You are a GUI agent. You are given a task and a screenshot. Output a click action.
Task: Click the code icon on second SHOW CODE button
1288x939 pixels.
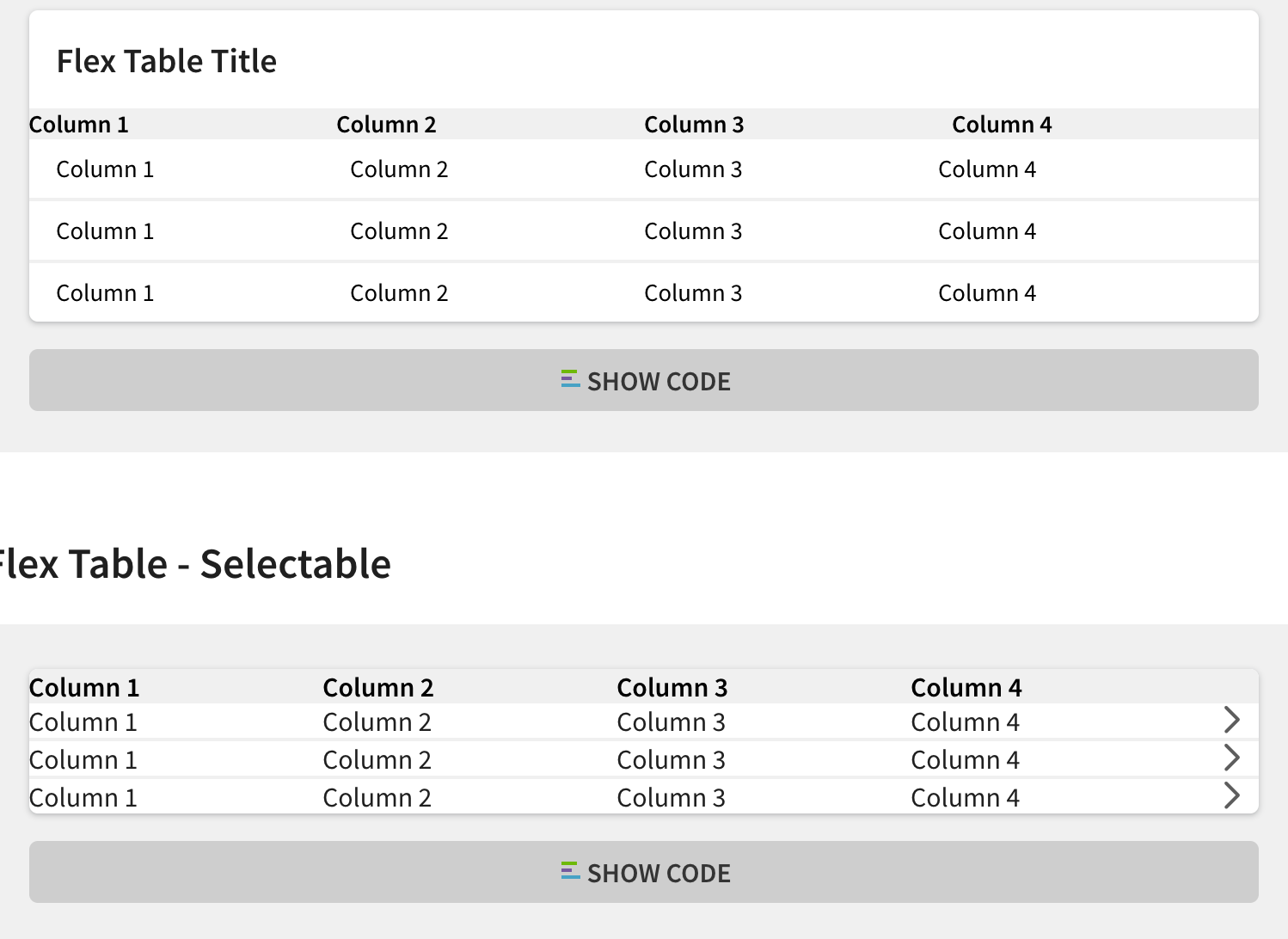569,871
